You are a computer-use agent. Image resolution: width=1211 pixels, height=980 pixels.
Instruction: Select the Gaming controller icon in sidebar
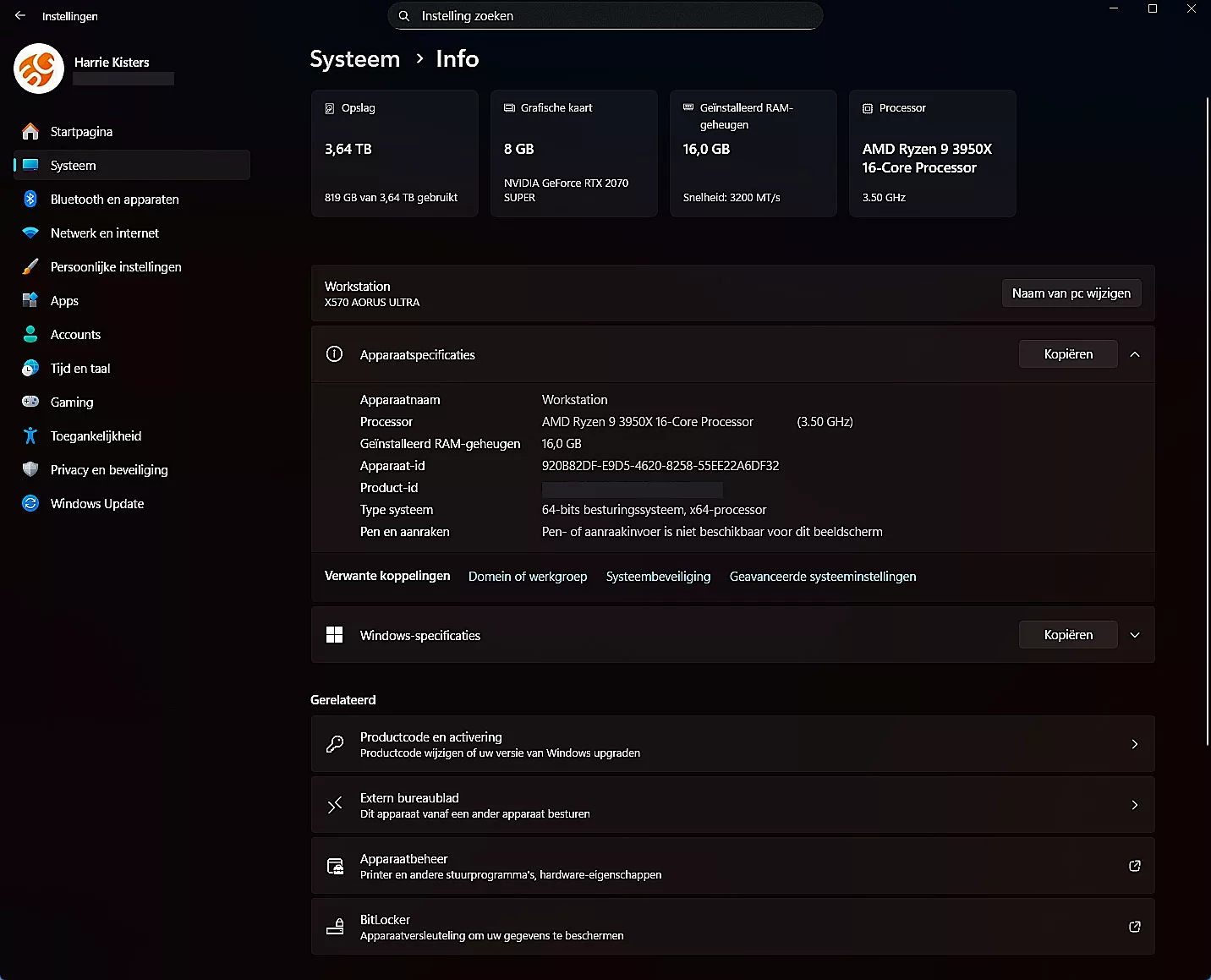click(30, 402)
